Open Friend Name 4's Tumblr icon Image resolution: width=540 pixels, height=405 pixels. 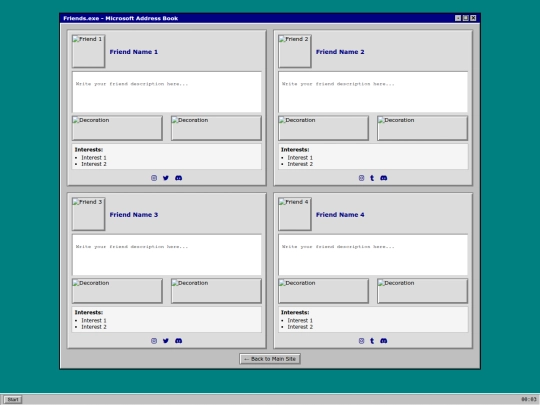pyautogui.click(x=372, y=341)
